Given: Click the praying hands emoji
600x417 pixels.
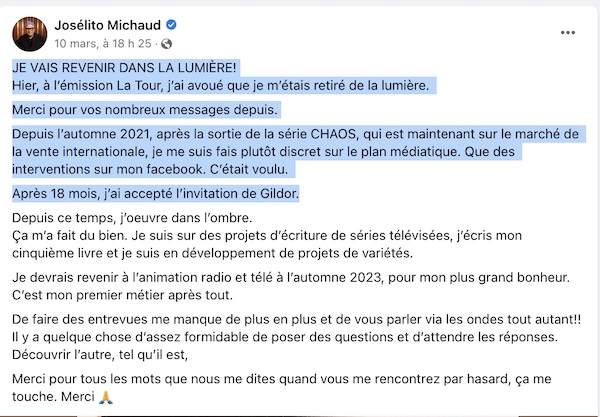Looking at the screenshot, I should 106,397.
